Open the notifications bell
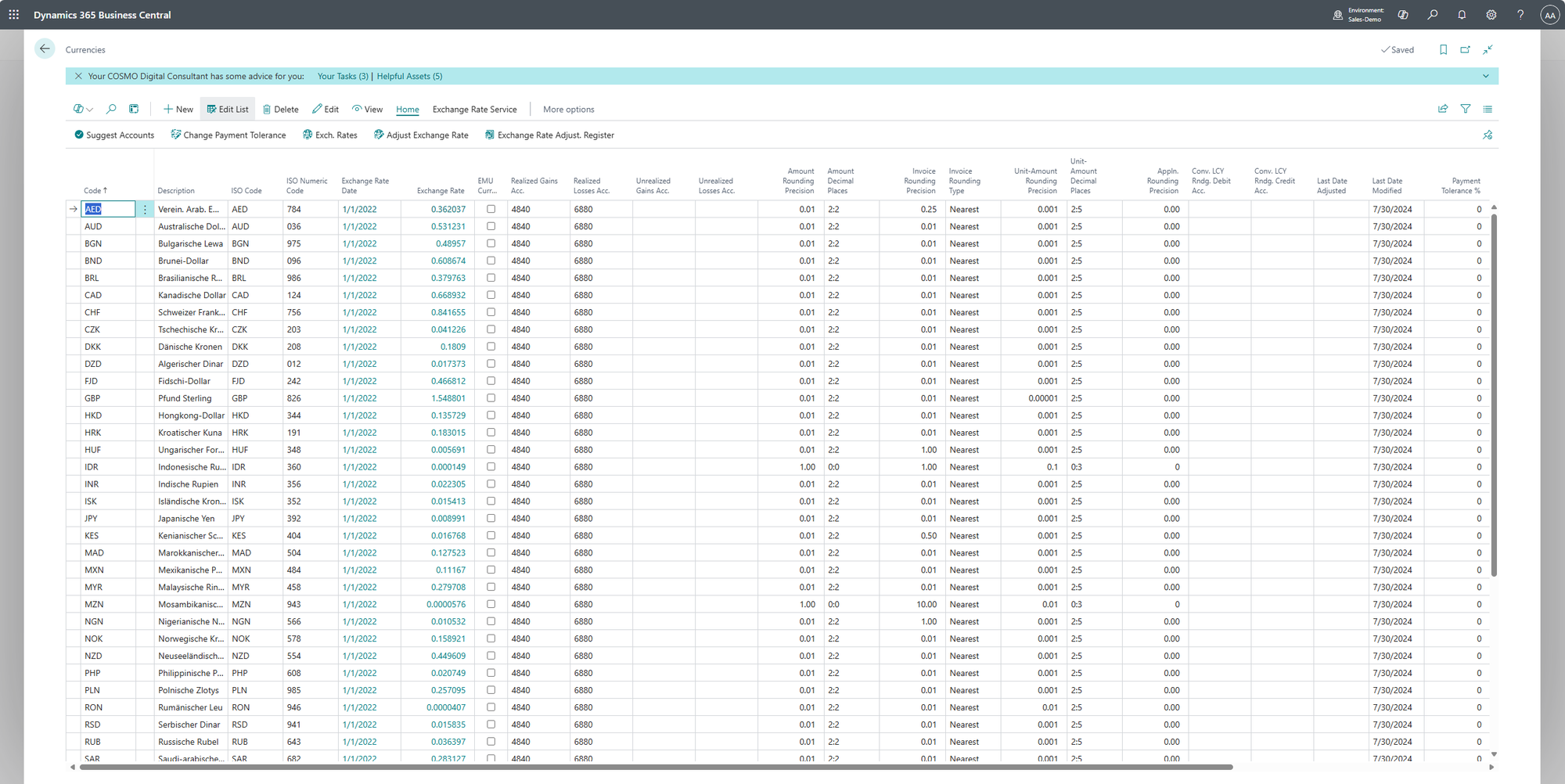Viewport: 1565px width, 784px height. [1461, 15]
